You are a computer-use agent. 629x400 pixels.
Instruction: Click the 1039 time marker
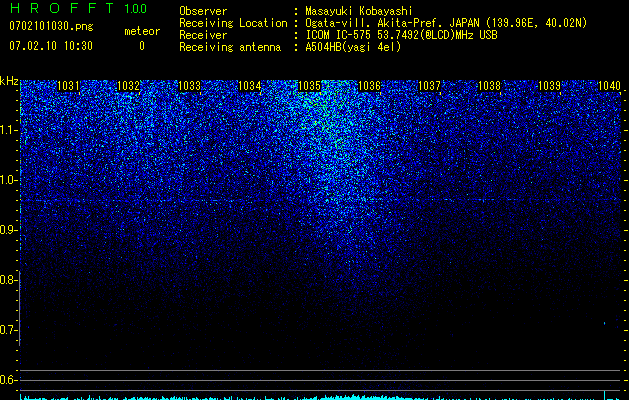[x=549, y=86]
